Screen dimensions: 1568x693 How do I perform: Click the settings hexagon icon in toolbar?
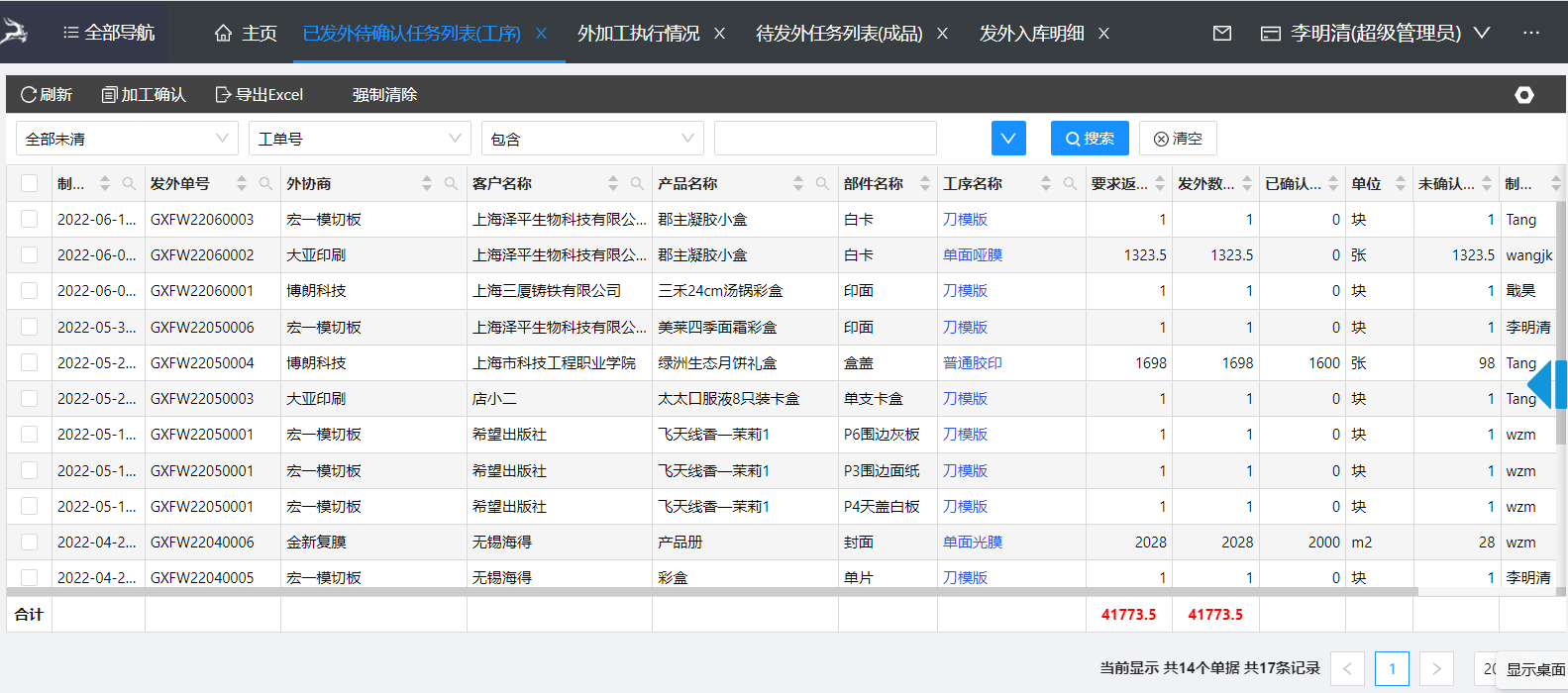1524,95
